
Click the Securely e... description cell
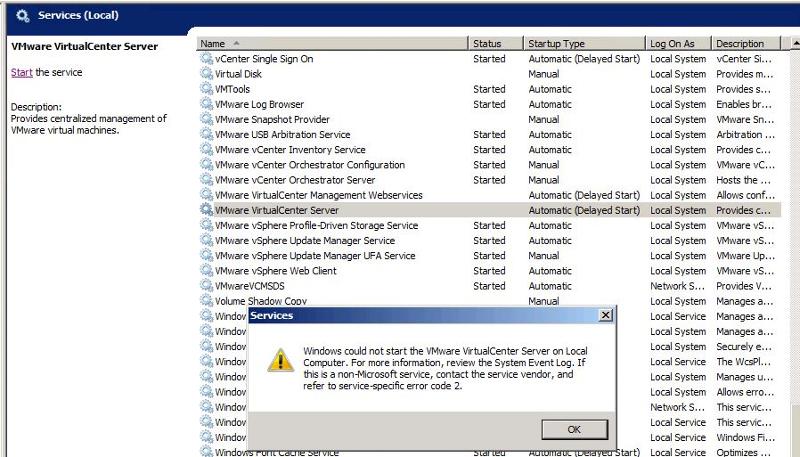(x=744, y=347)
